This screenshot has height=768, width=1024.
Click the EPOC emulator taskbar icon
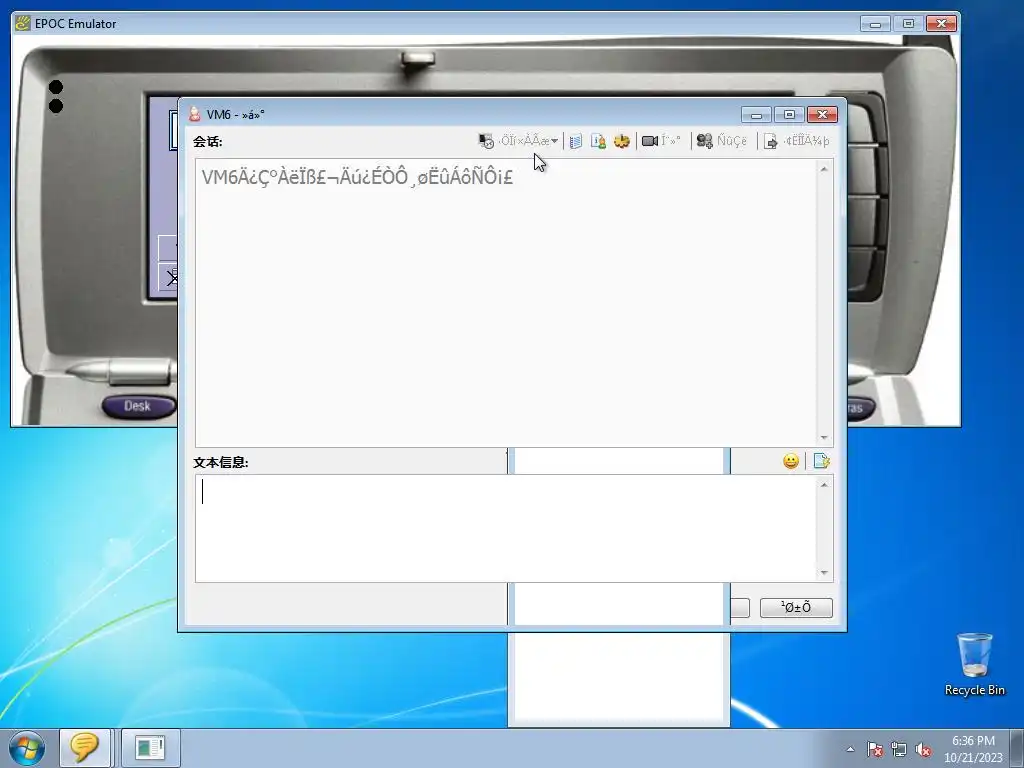150,748
